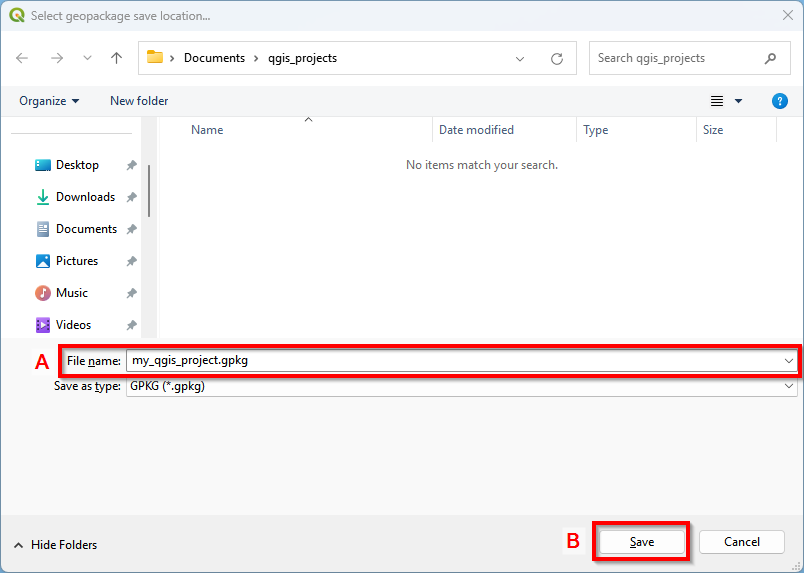Click the Back navigation arrow

23,58
